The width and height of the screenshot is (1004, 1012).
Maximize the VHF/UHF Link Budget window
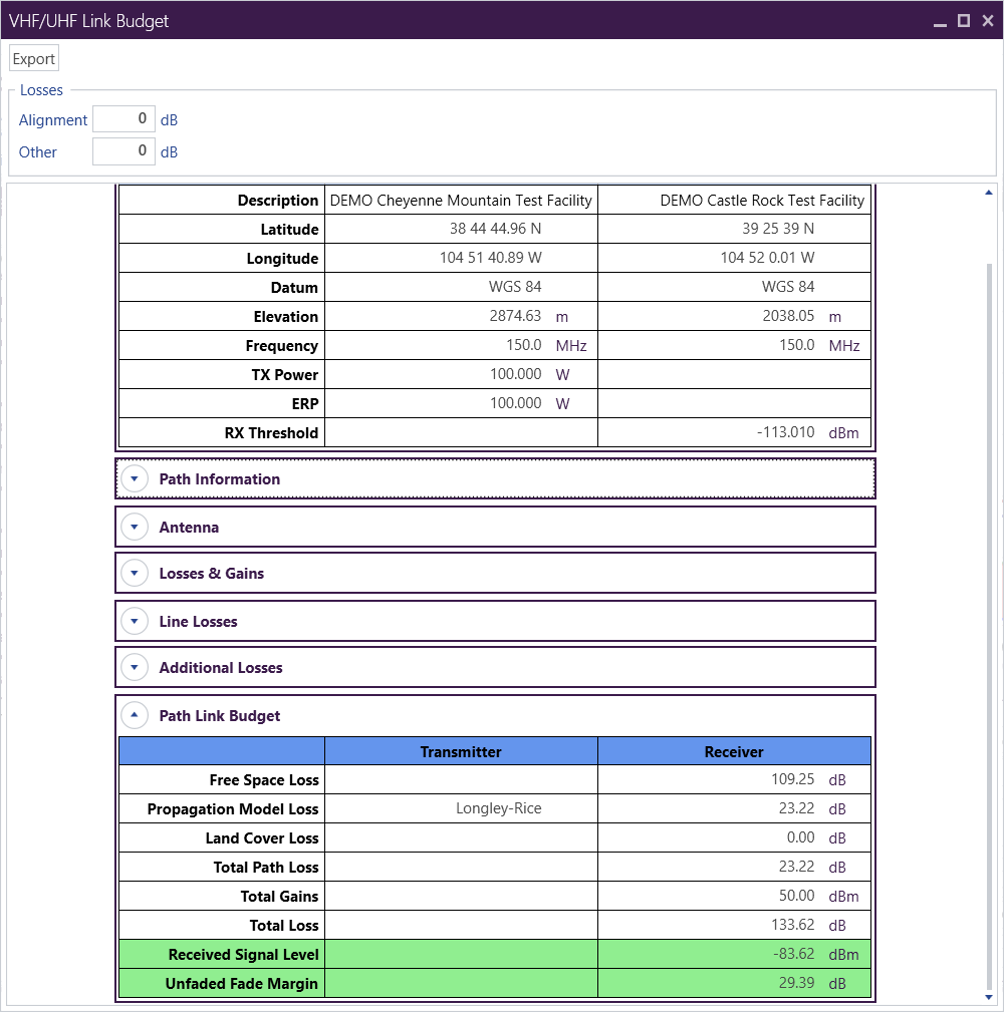coord(963,21)
